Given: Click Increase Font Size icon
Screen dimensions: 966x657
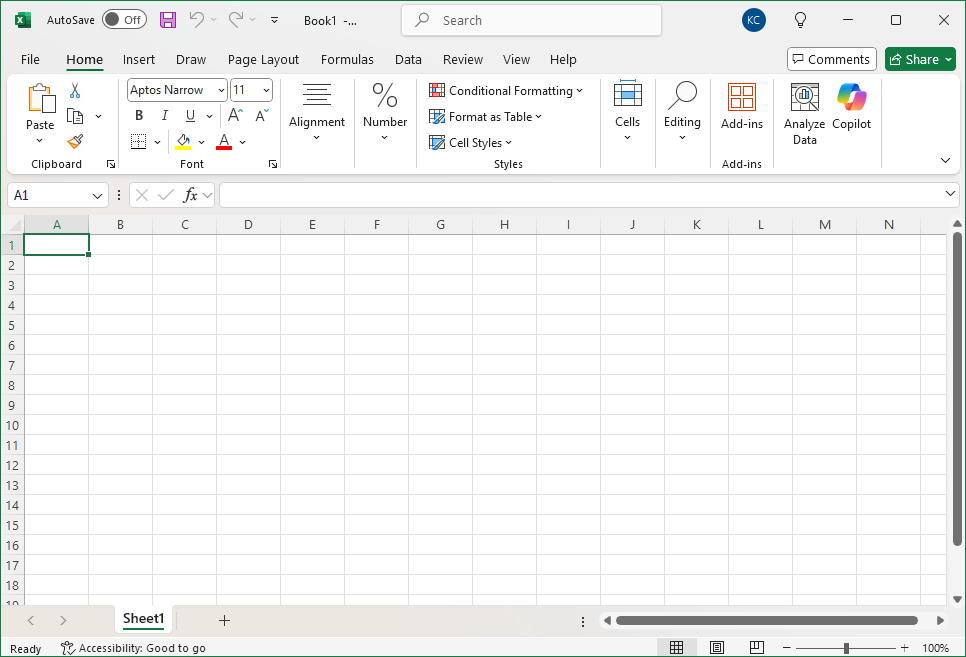Looking at the screenshot, I should (236, 116).
